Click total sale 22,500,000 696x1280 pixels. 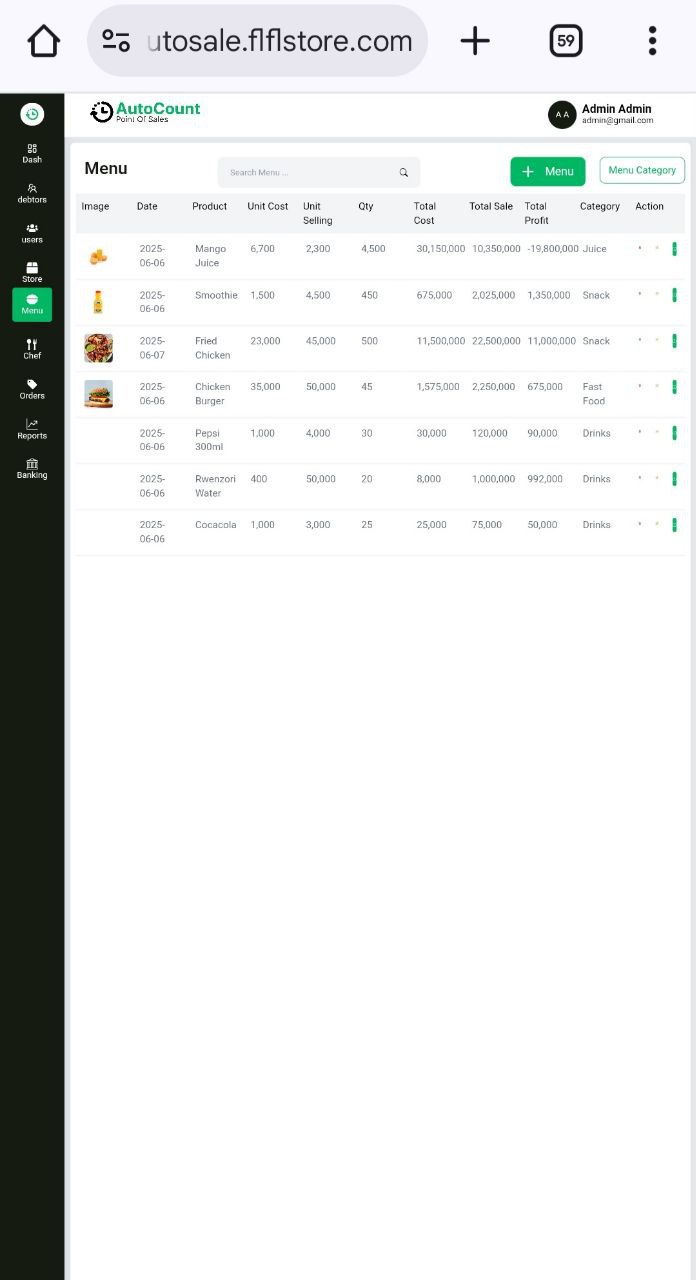click(x=496, y=341)
